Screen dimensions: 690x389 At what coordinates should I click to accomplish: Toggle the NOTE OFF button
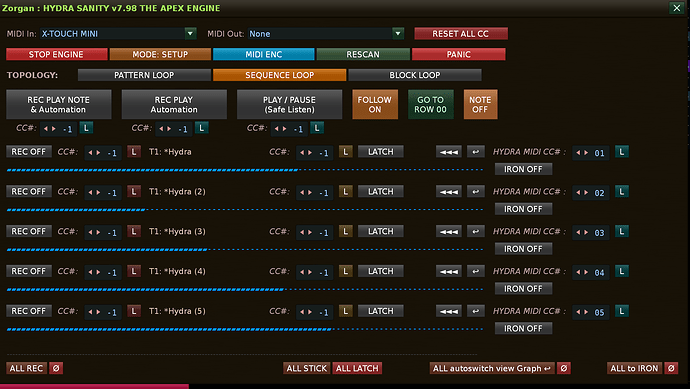[x=480, y=104]
